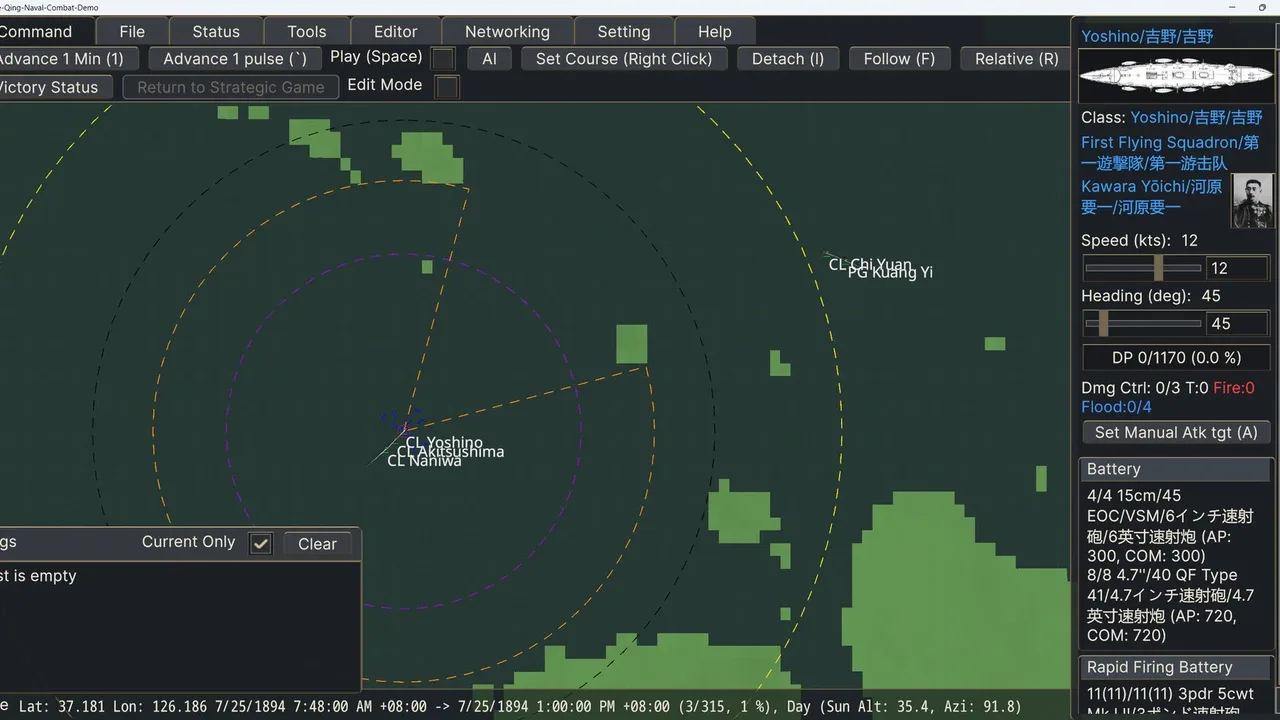
Task: Click the Speed value input field
Action: point(1238,268)
